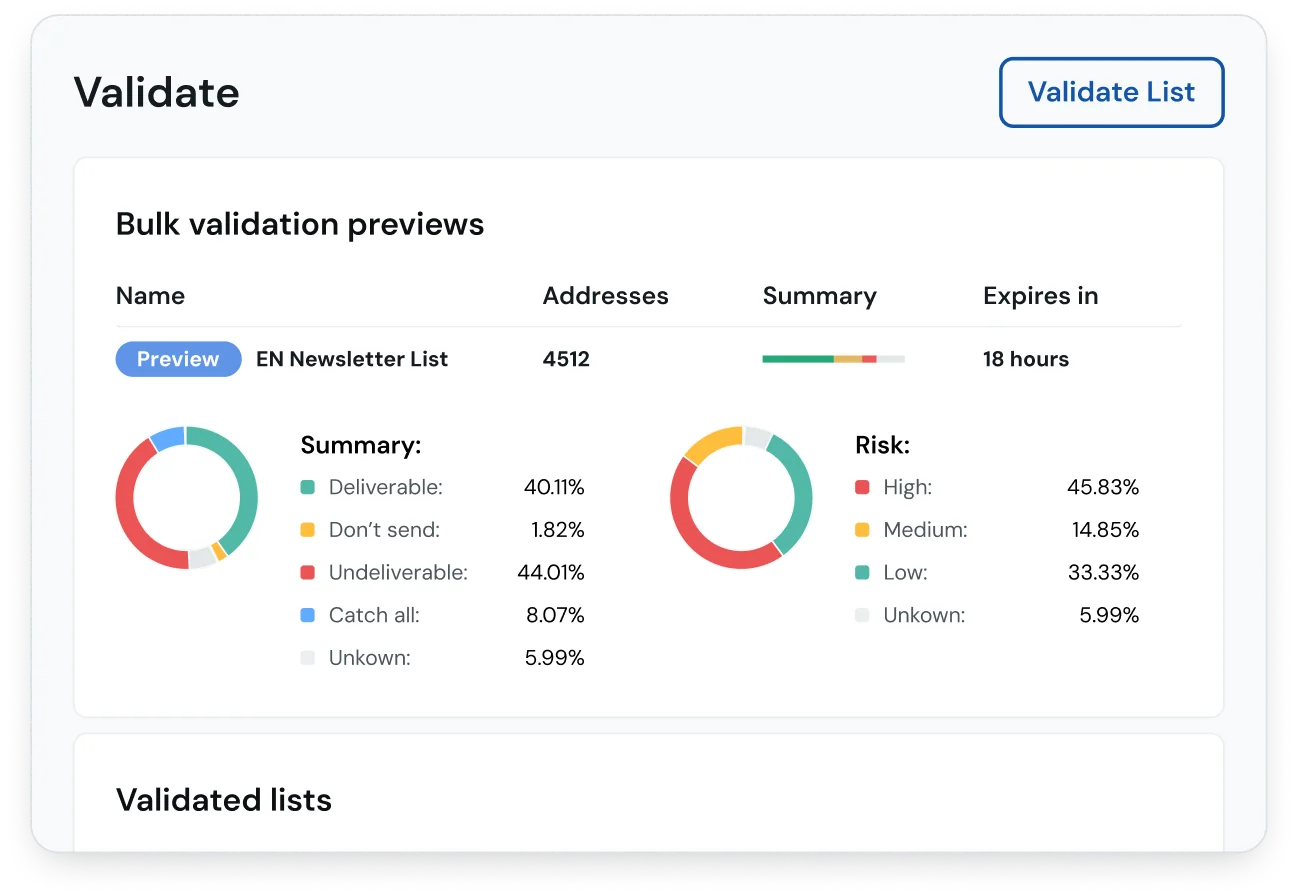Click the Unkown gray legend marker in Summary

coord(308,657)
